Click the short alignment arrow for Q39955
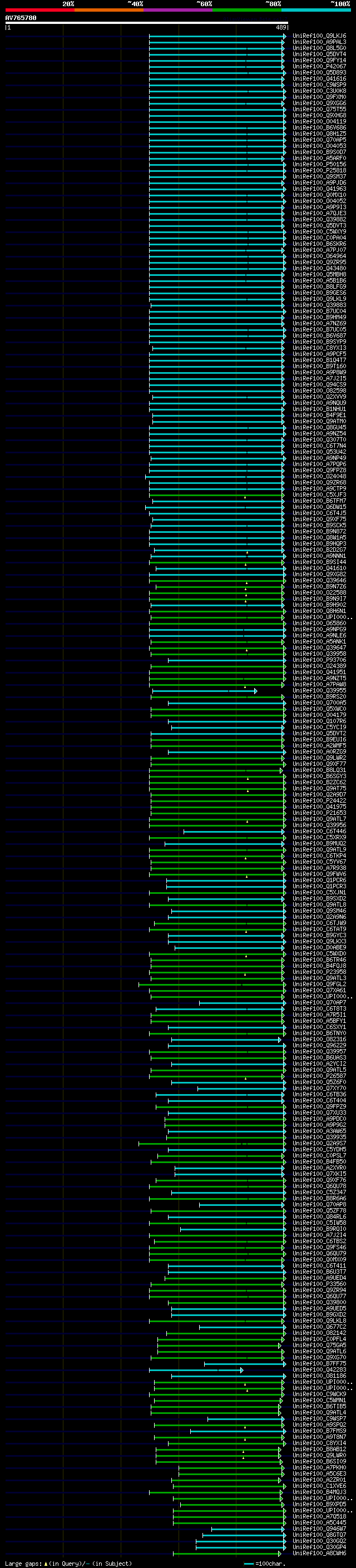The image size is (356, 1568). click(205, 691)
